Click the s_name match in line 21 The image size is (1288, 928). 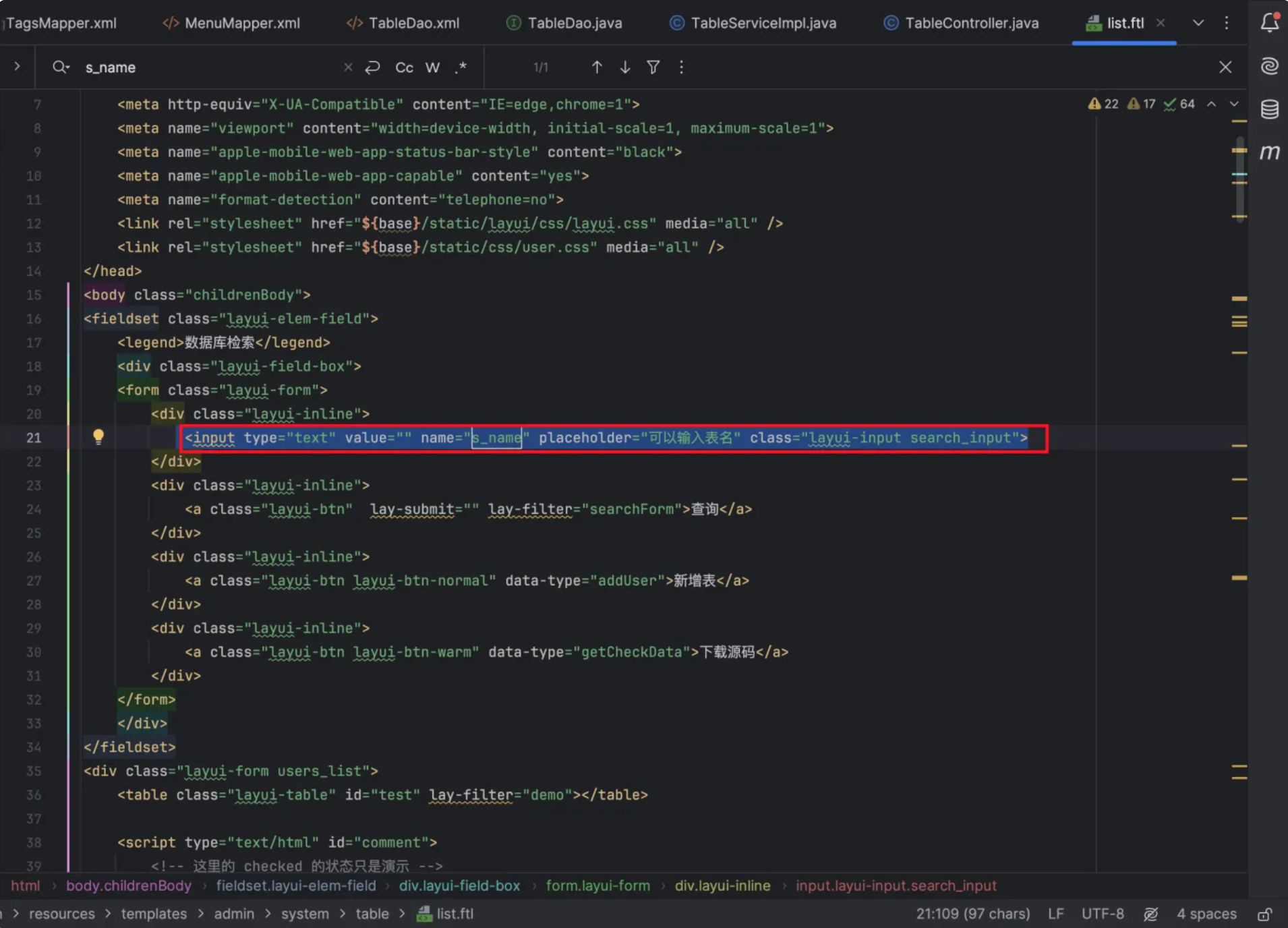click(x=496, y=438)
